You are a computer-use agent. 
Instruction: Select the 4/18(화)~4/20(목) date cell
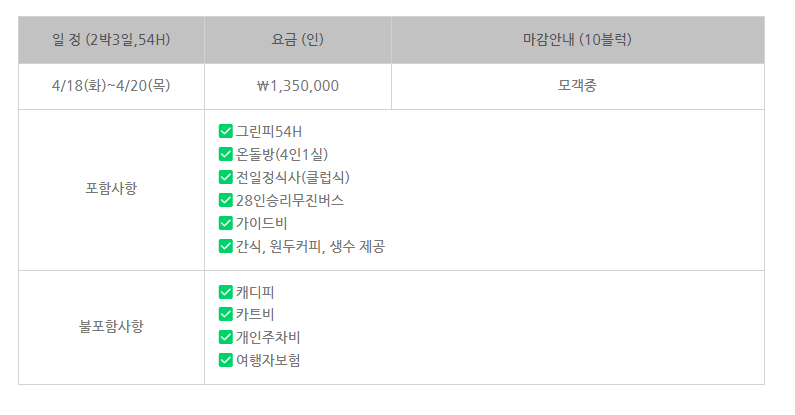[x=112, y=86]
